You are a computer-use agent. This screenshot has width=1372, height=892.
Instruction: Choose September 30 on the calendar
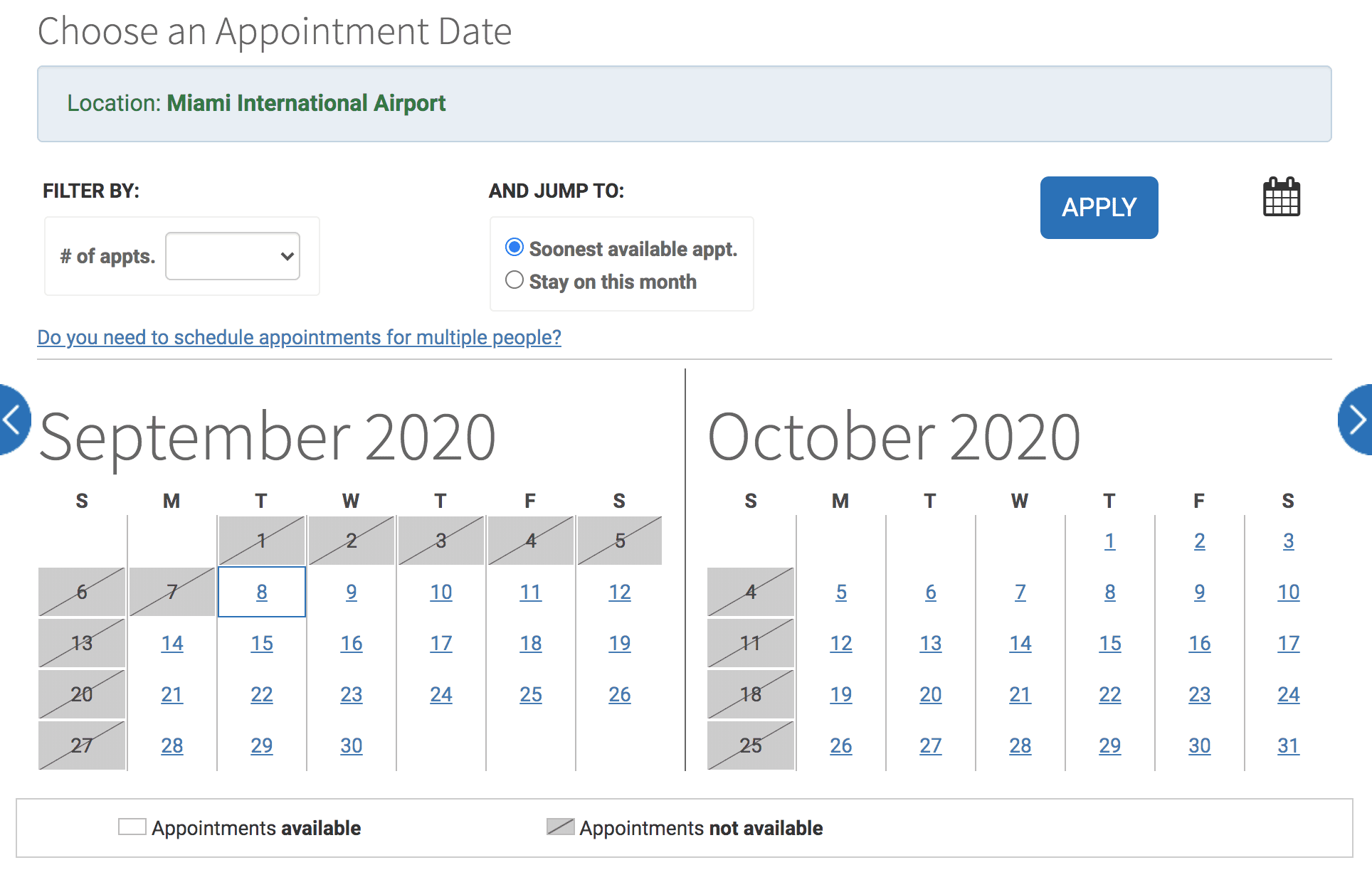(351, 745)
